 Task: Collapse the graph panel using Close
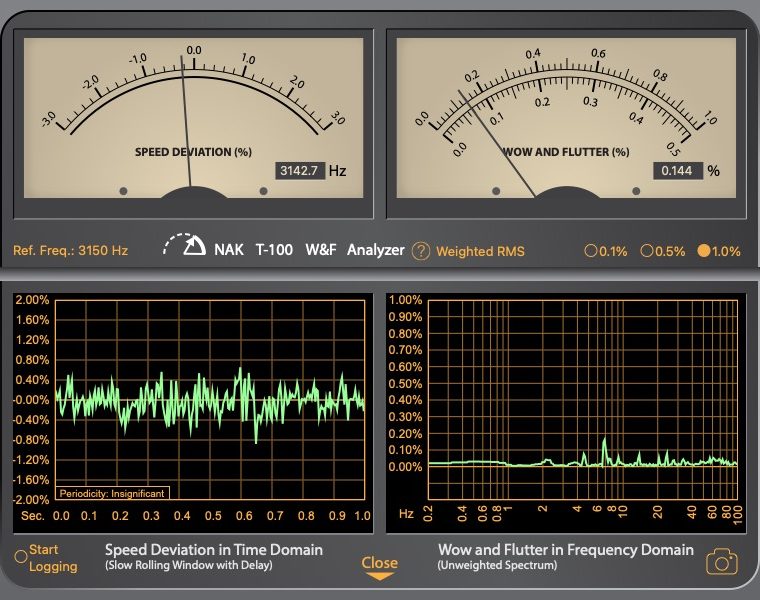point(380,567)
